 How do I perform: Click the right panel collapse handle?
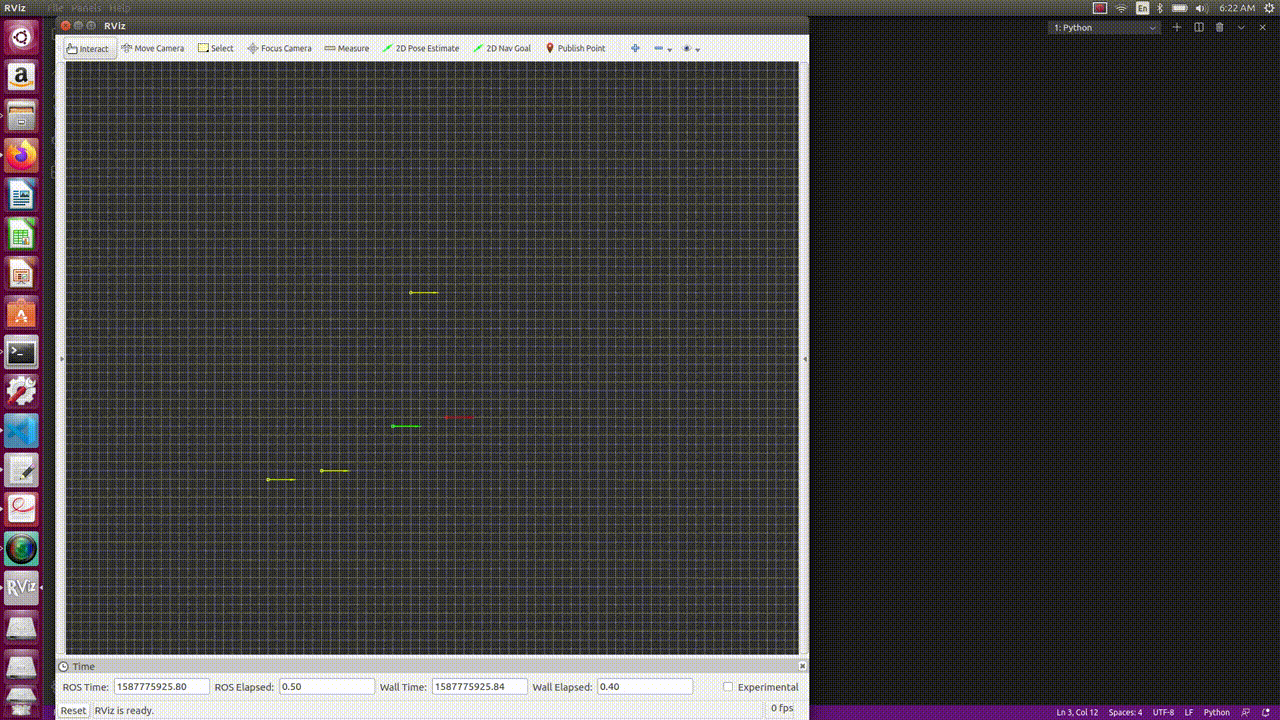pos(805,358)
